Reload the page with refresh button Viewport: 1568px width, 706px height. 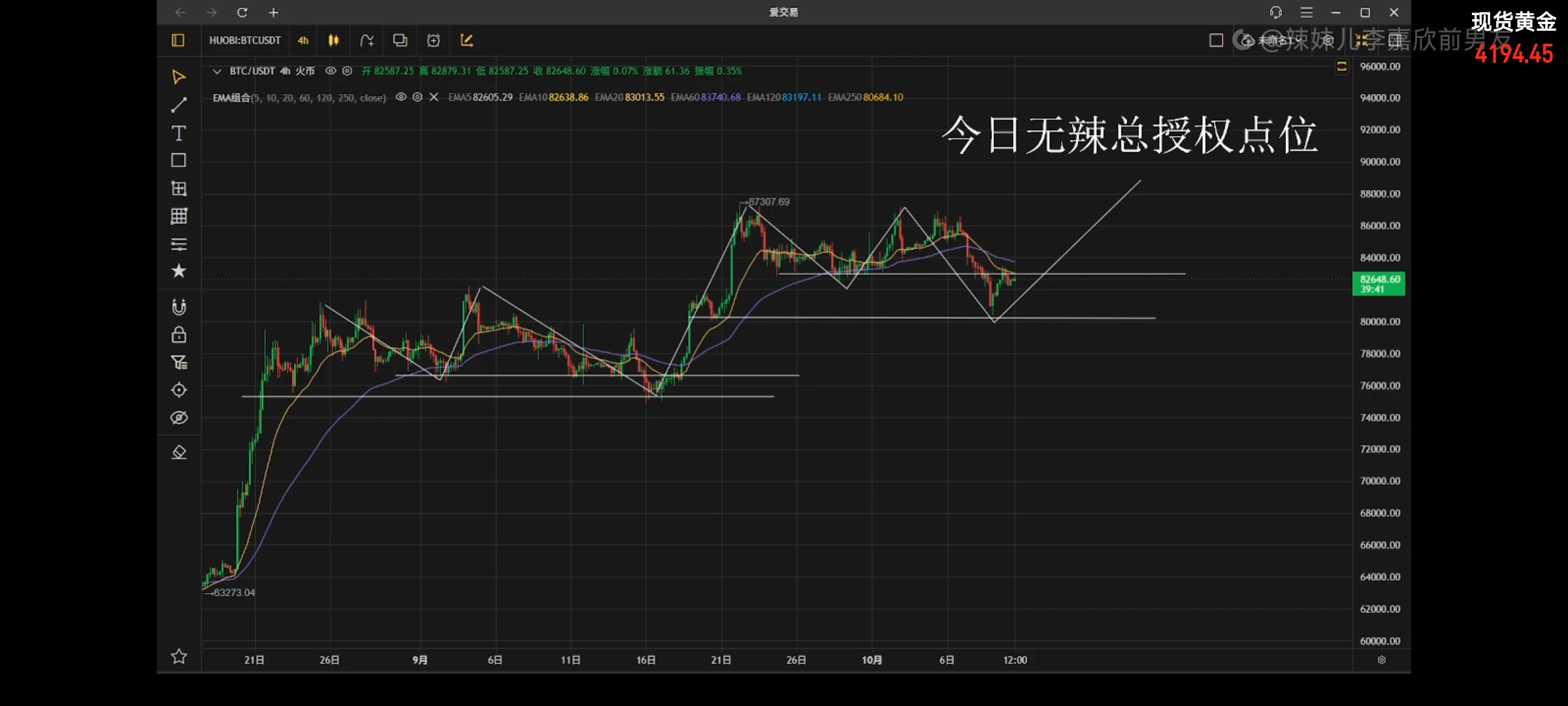242,12
